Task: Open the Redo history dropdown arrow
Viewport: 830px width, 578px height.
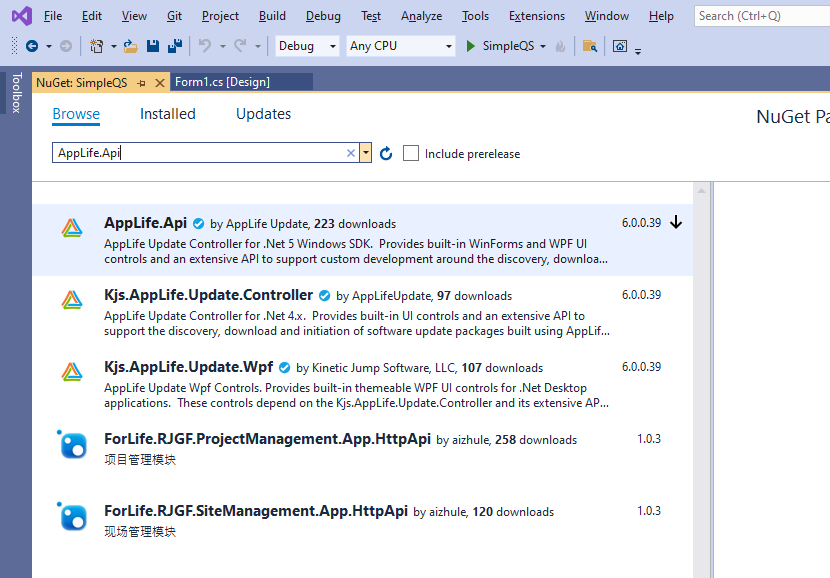Action: 258,47
